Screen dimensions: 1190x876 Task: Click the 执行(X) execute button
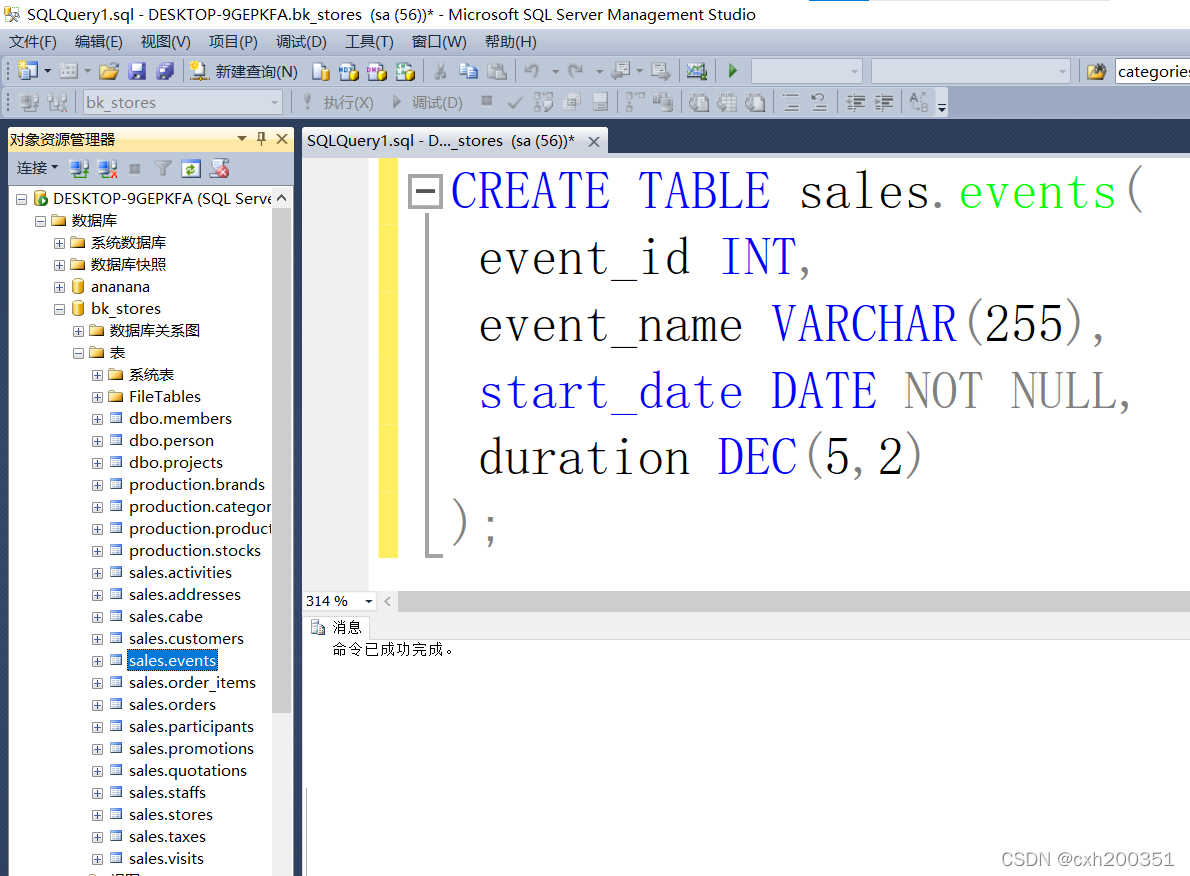338,102
